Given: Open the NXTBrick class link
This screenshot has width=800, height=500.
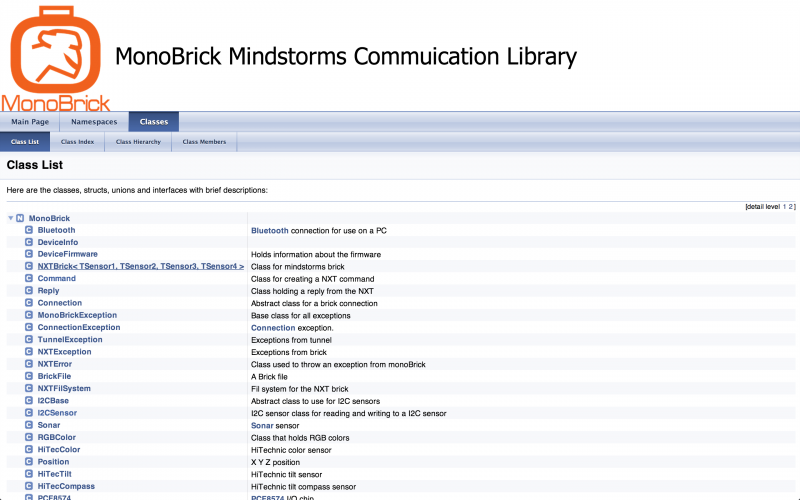Looking at the screenshot, I should point(140,266).
